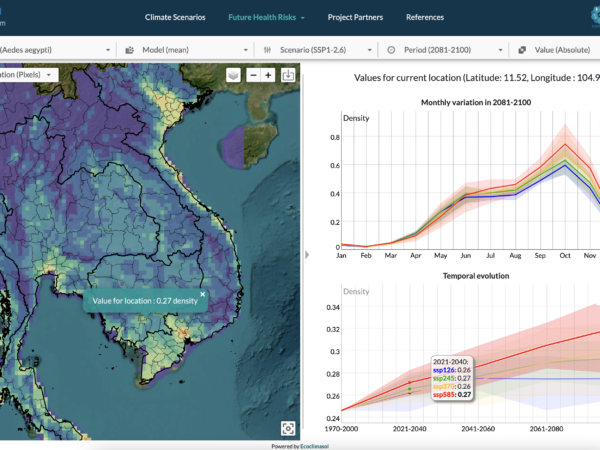Click the map screenshot/recenter icon
The image size is (600, 450).
[x=288, y=428]
